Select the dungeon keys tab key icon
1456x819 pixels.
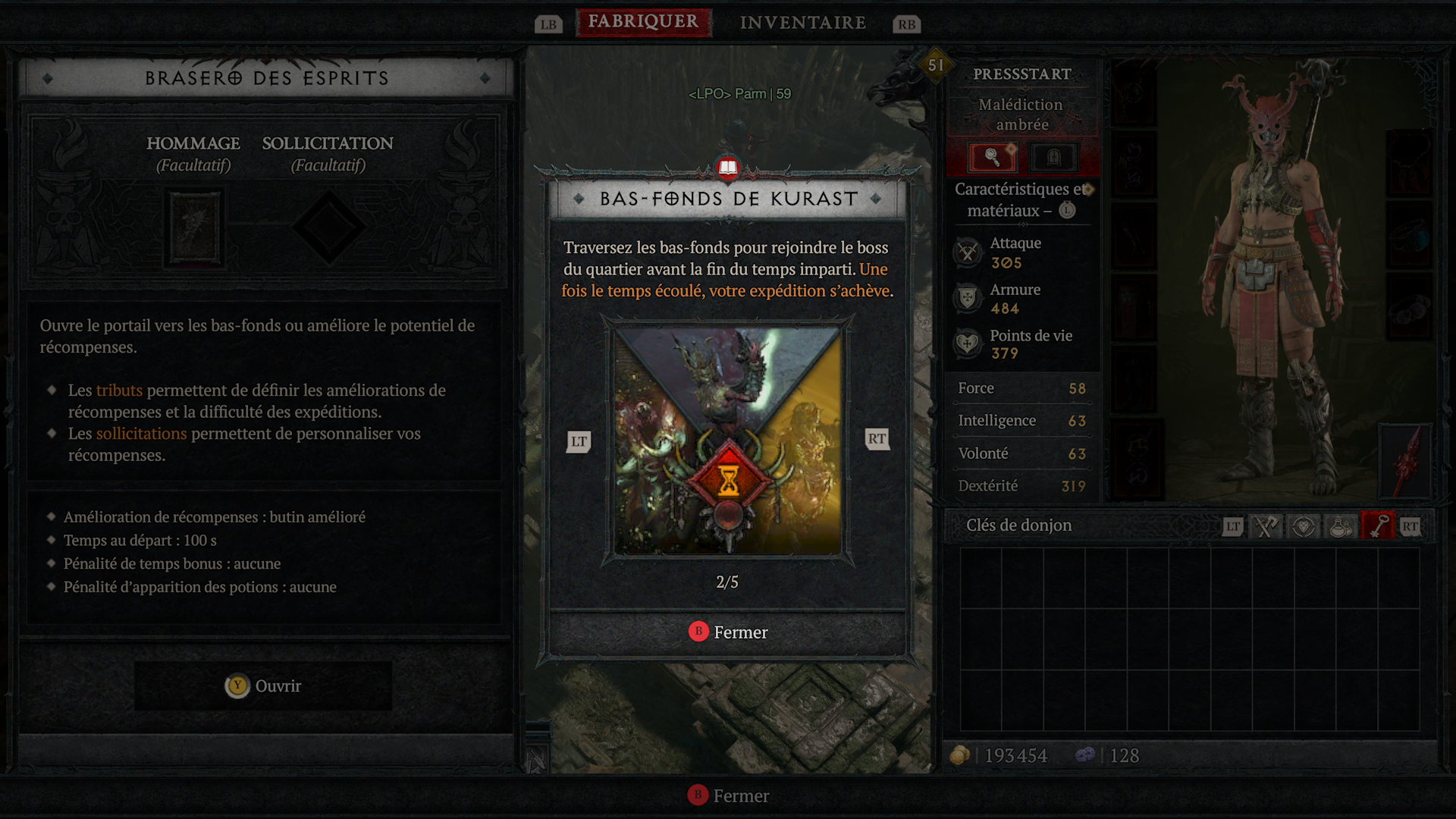tap(1377, 526)
